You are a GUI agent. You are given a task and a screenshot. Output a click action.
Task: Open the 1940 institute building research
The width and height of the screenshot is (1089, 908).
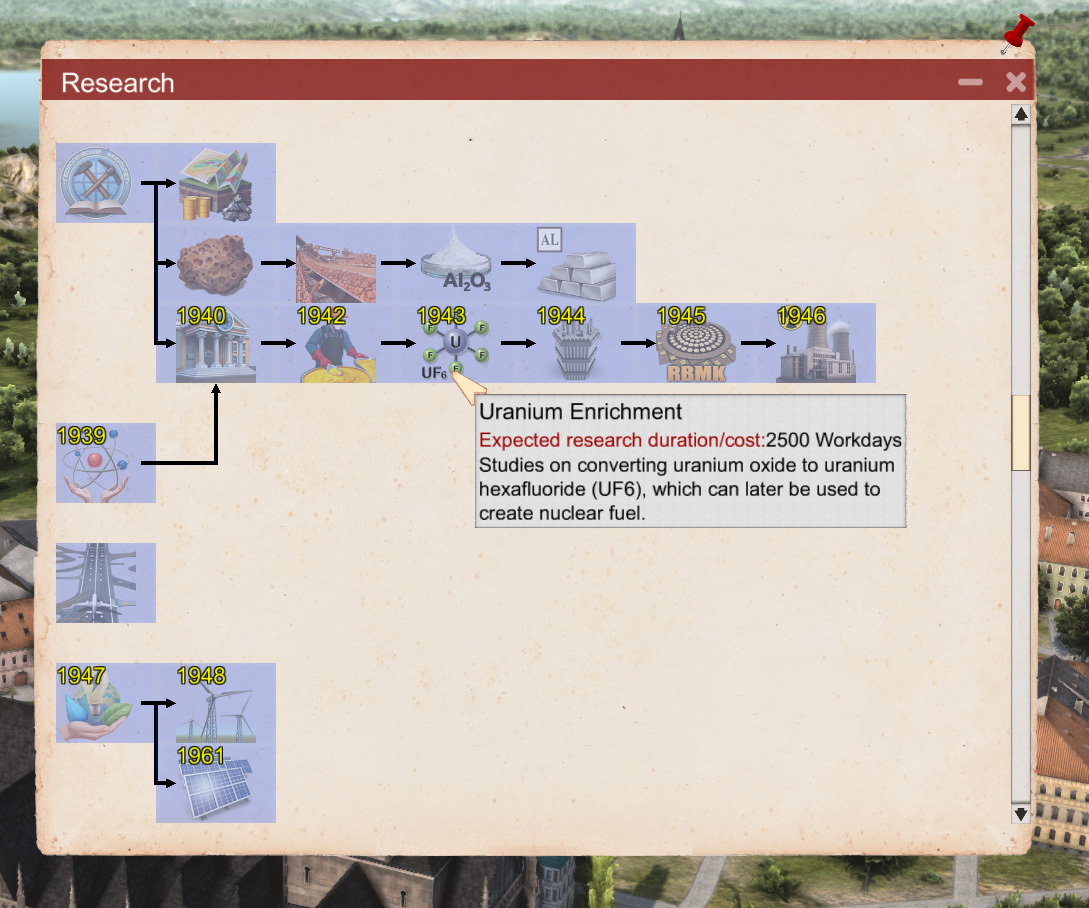click(215, 343)
